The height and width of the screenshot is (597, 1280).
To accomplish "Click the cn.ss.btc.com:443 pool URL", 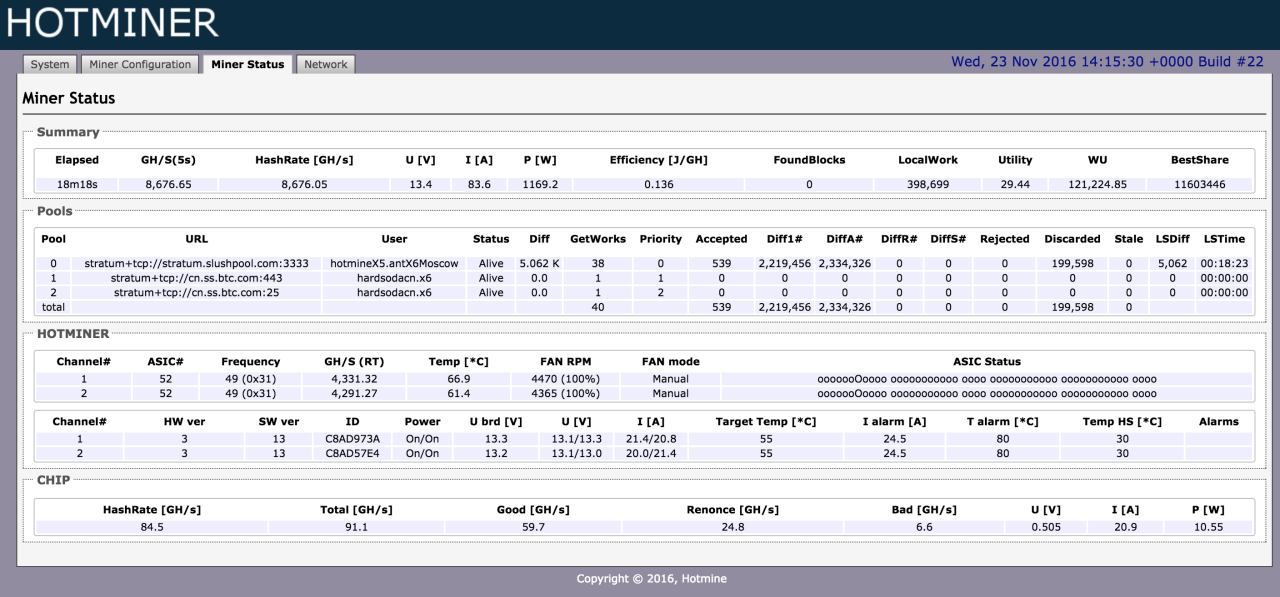I will coord(197,278).
